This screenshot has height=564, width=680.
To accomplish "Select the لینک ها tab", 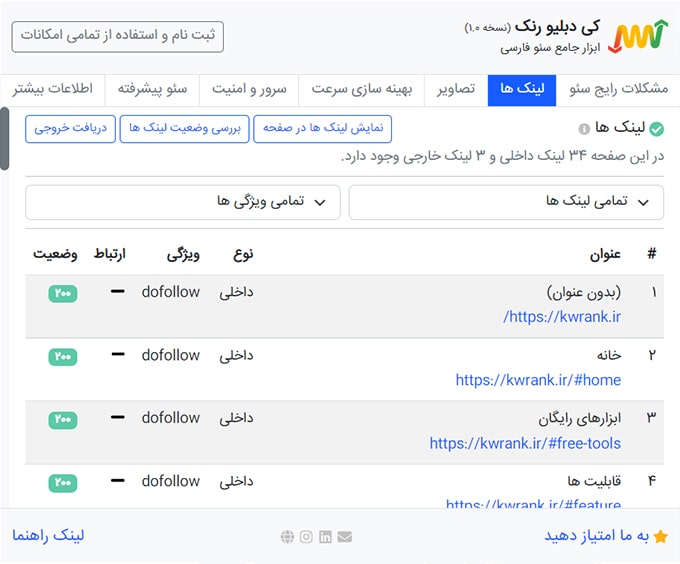I will (x=522, y=90).
